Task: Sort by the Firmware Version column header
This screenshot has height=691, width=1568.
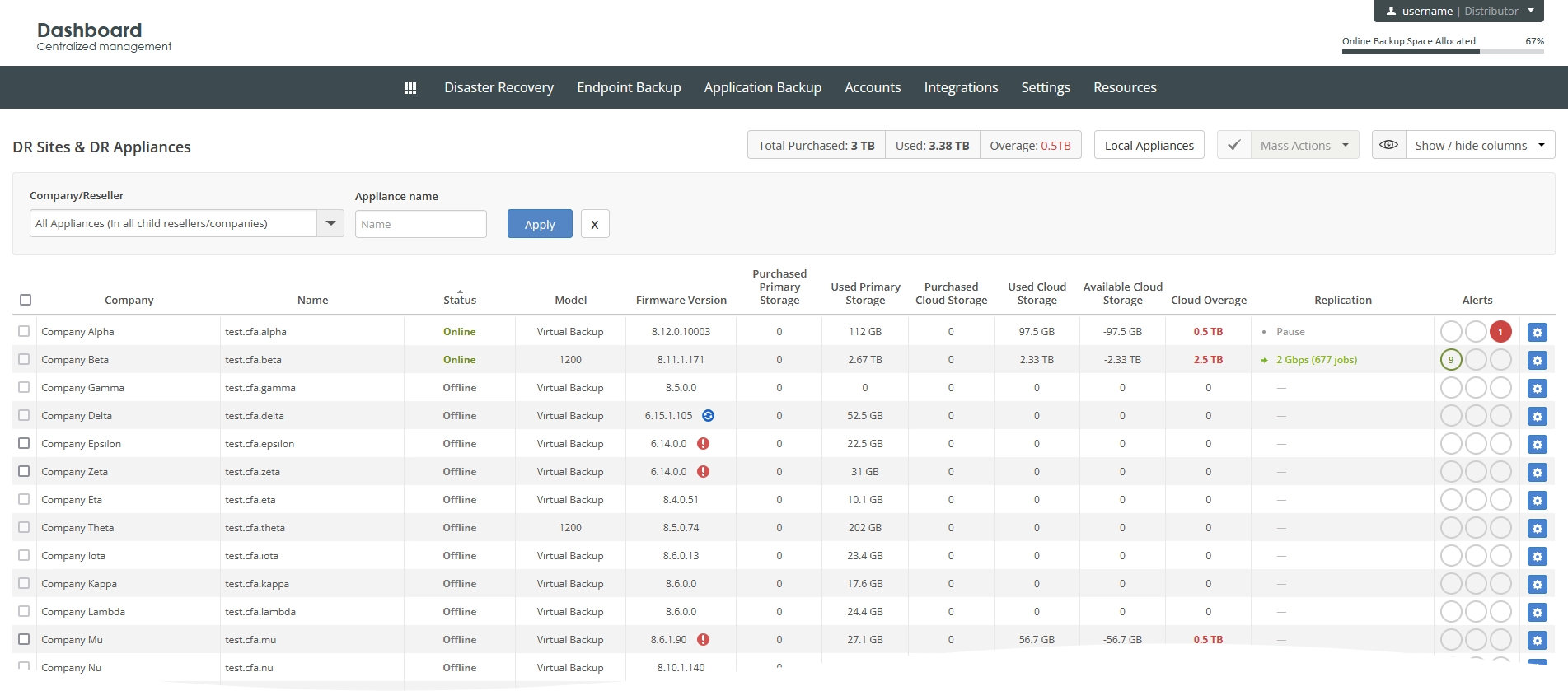Action: [681, 300]
